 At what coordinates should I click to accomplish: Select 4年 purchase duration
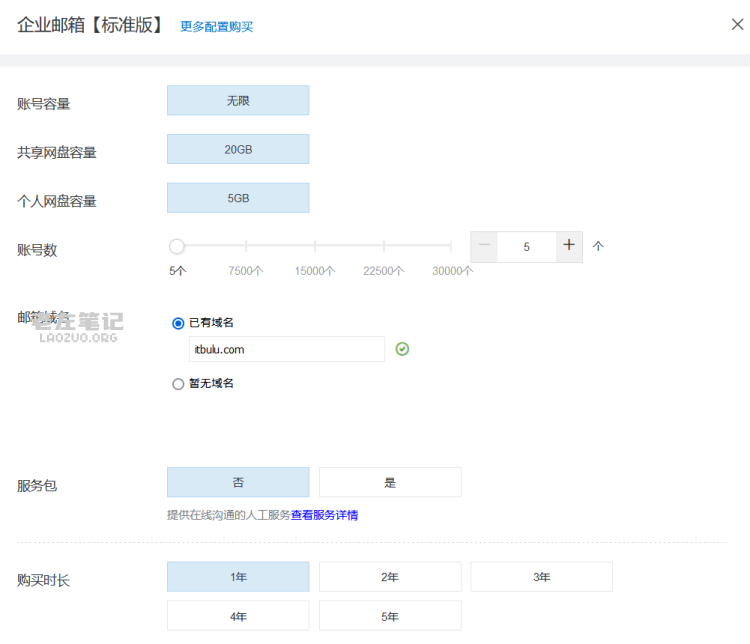point(238,616)
